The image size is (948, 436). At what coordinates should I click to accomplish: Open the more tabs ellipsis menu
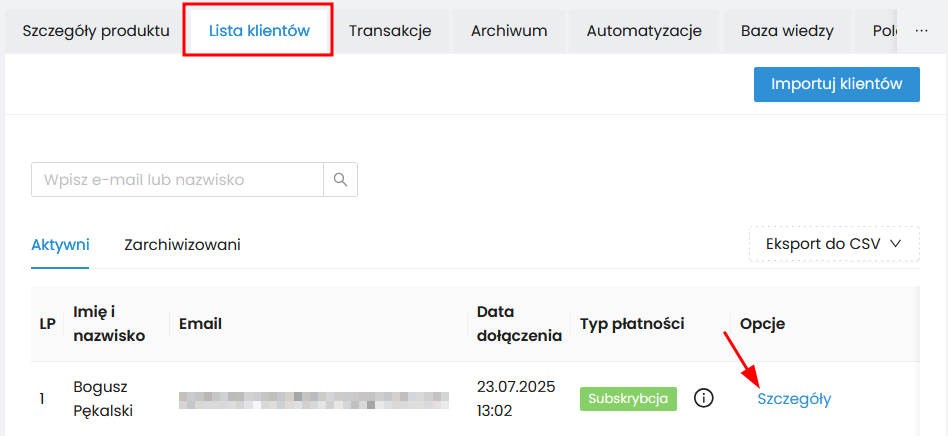click(x=921, y=31)
